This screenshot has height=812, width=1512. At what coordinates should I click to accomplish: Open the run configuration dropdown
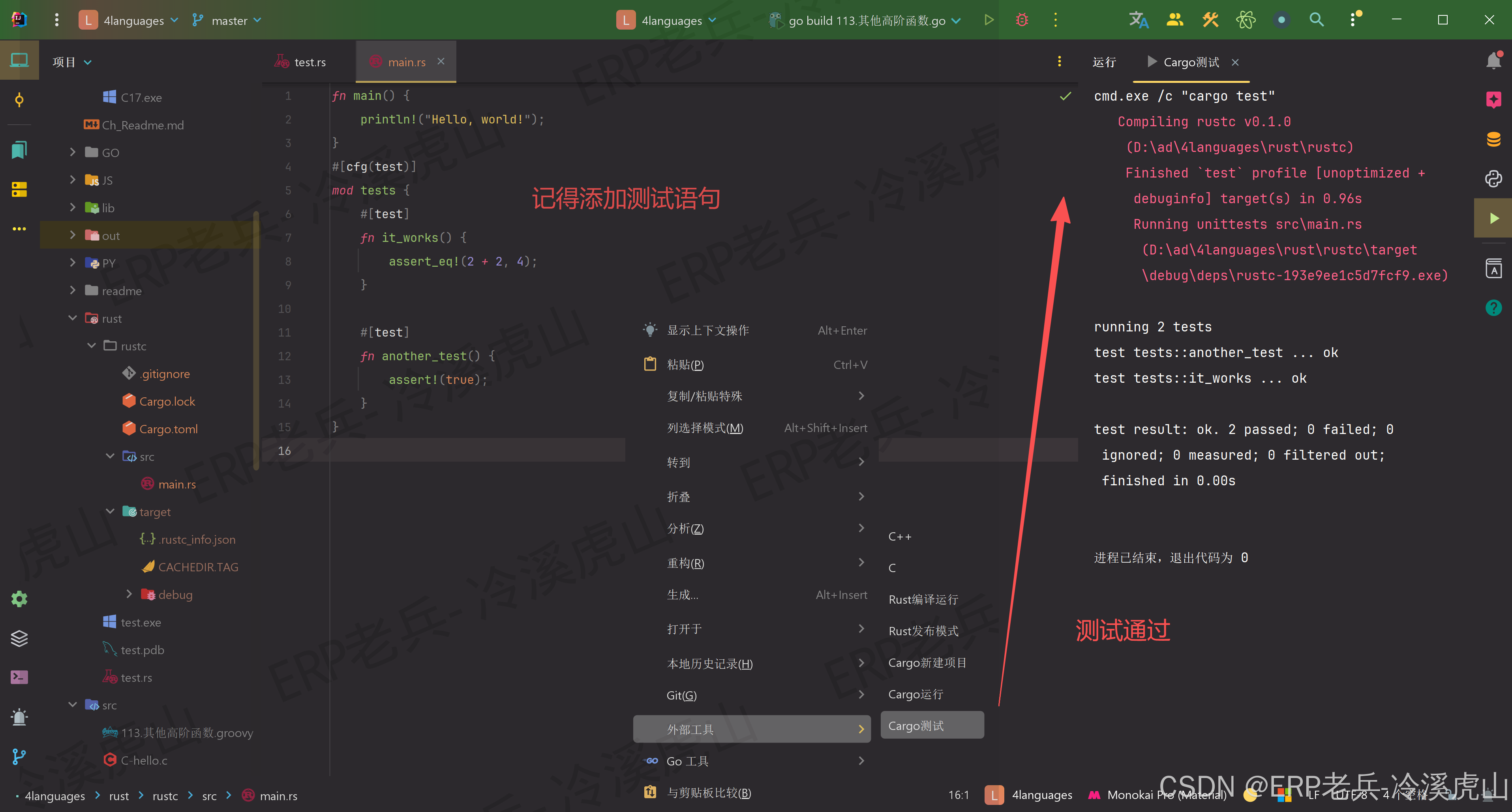pyautogui.click(x=867, y=21)
